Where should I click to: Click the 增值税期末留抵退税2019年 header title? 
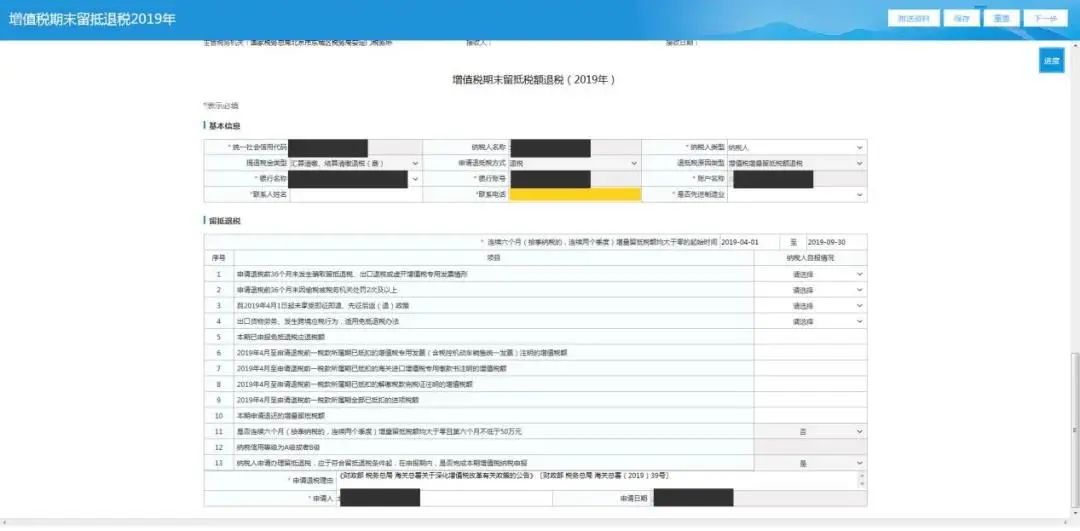[92, 19]
